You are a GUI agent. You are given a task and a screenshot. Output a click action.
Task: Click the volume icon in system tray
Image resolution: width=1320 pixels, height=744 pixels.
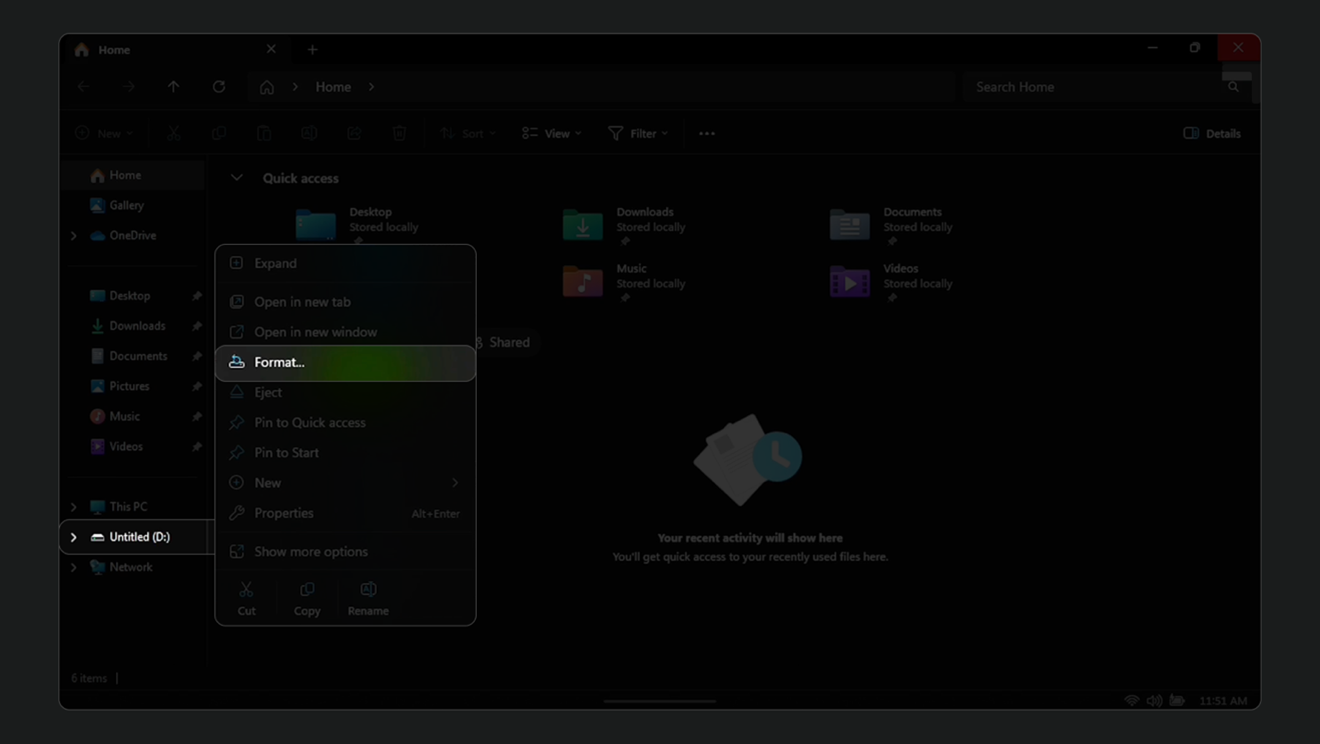click(1154, 701)
